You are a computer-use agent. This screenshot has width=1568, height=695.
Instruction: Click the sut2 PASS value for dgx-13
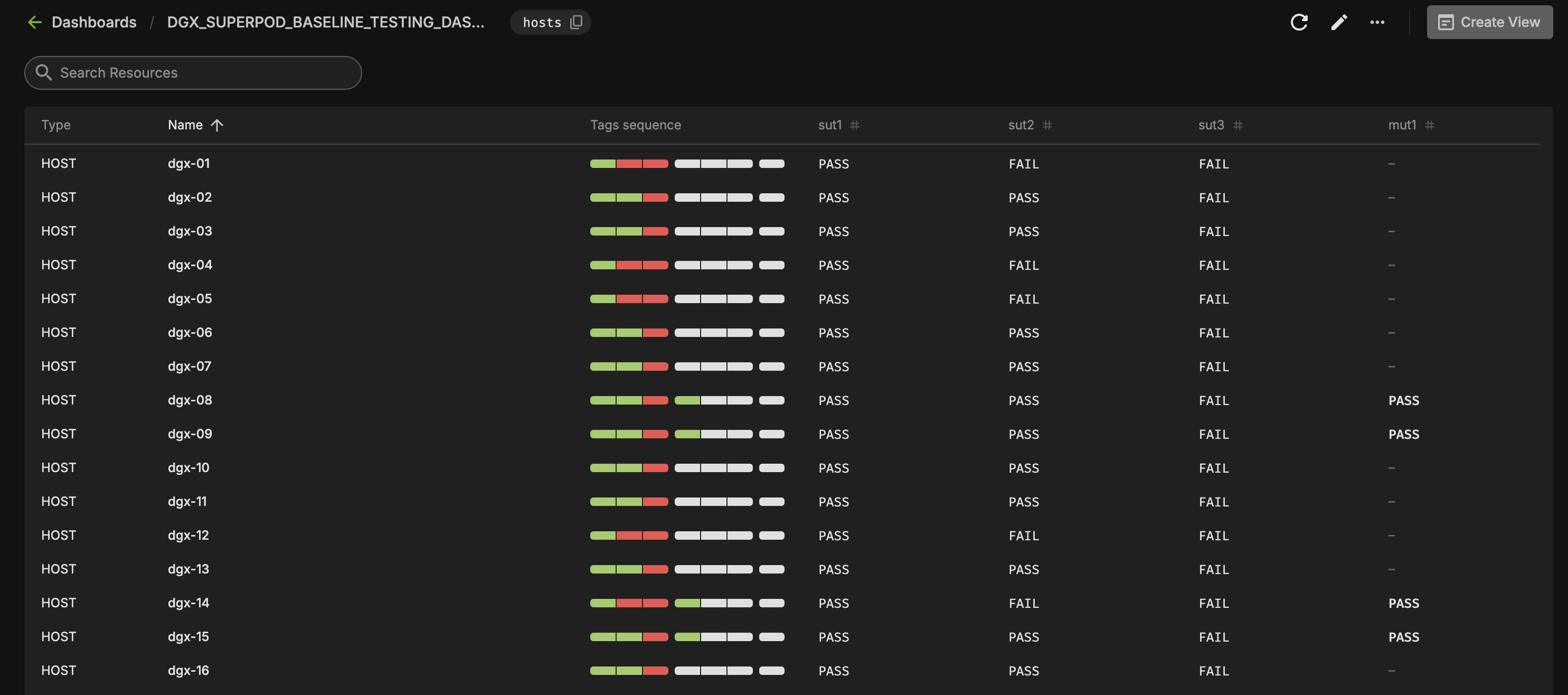pos(1023,569)
